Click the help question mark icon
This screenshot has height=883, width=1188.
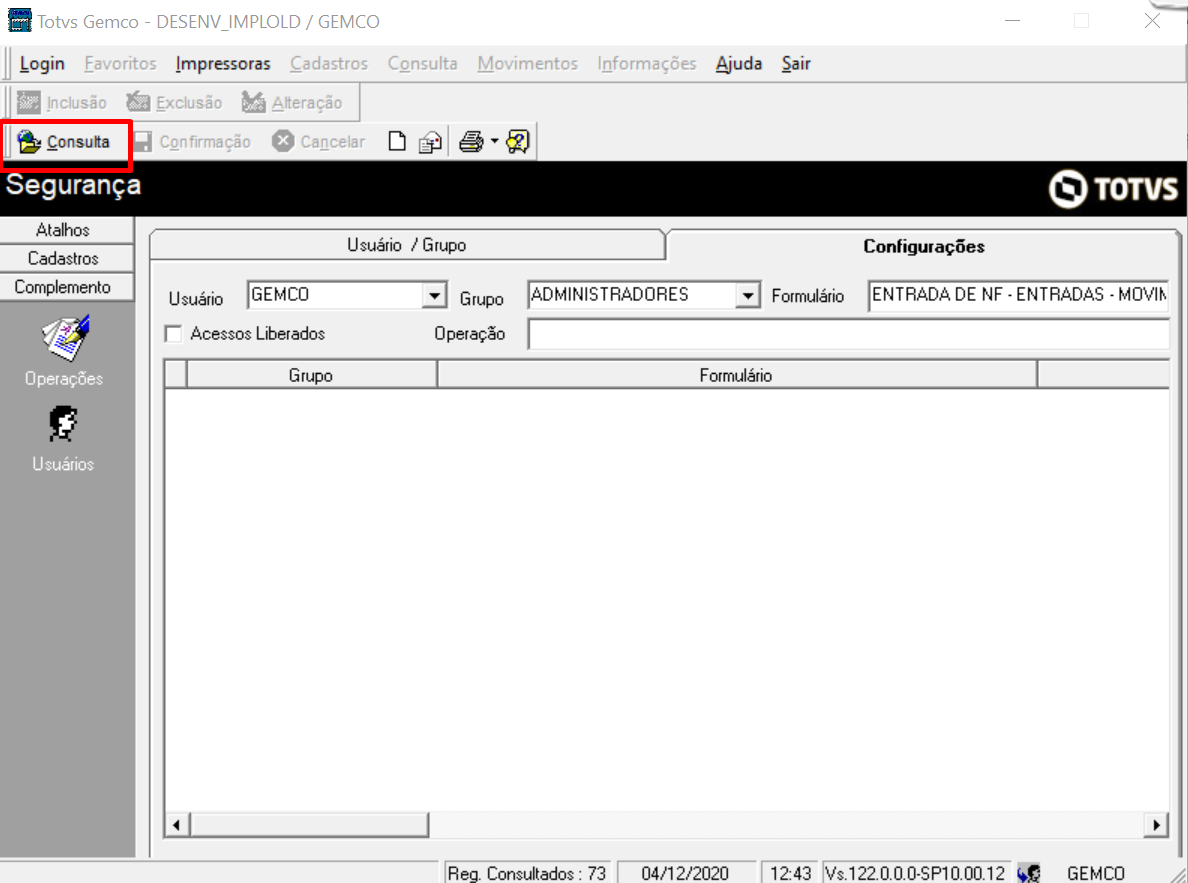tap(518, 142)
